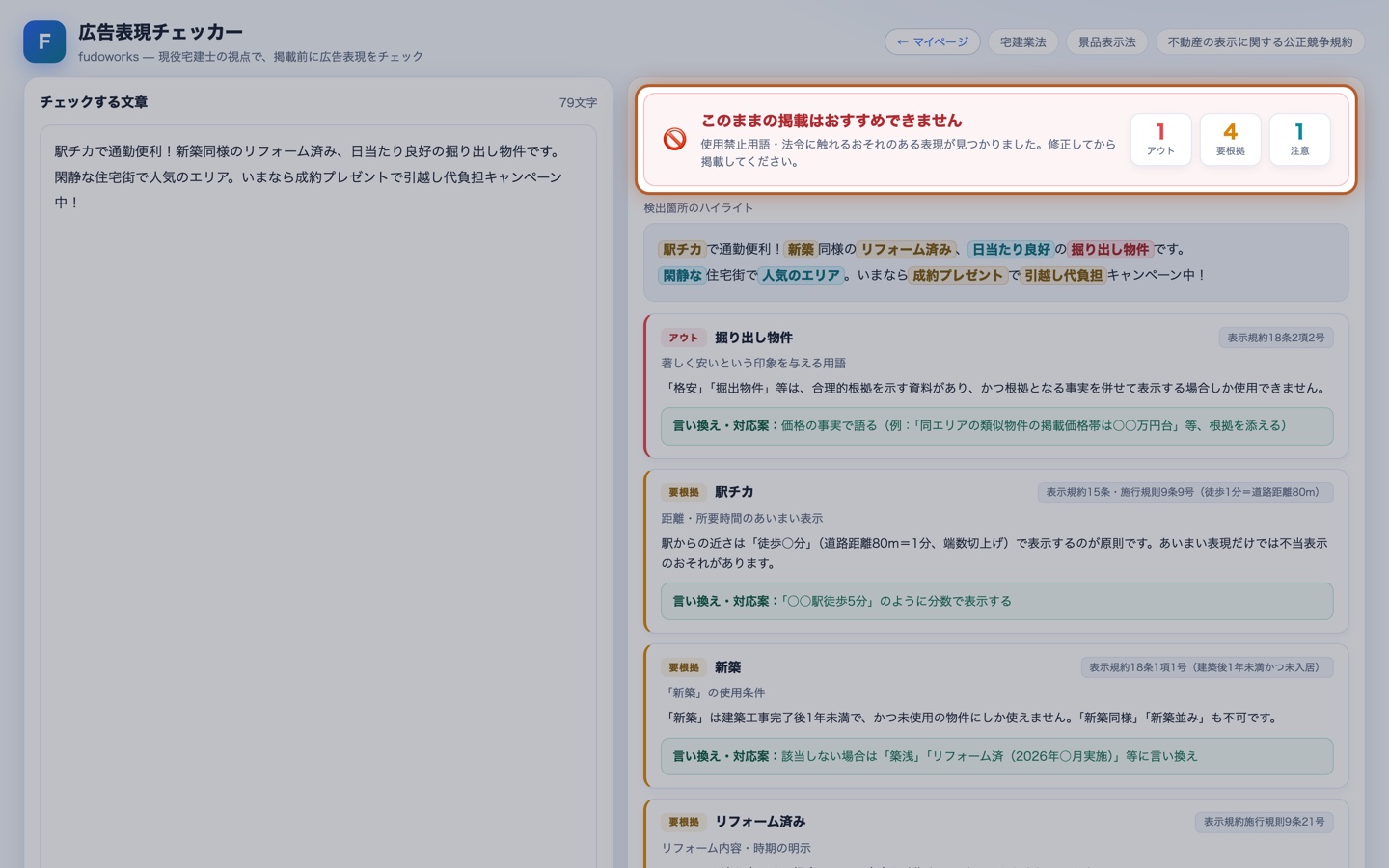The image size is (1389, 868).
Task: Click red highlighted term 掘り出し物件 in highlight panel
Action: point(1110,249)
